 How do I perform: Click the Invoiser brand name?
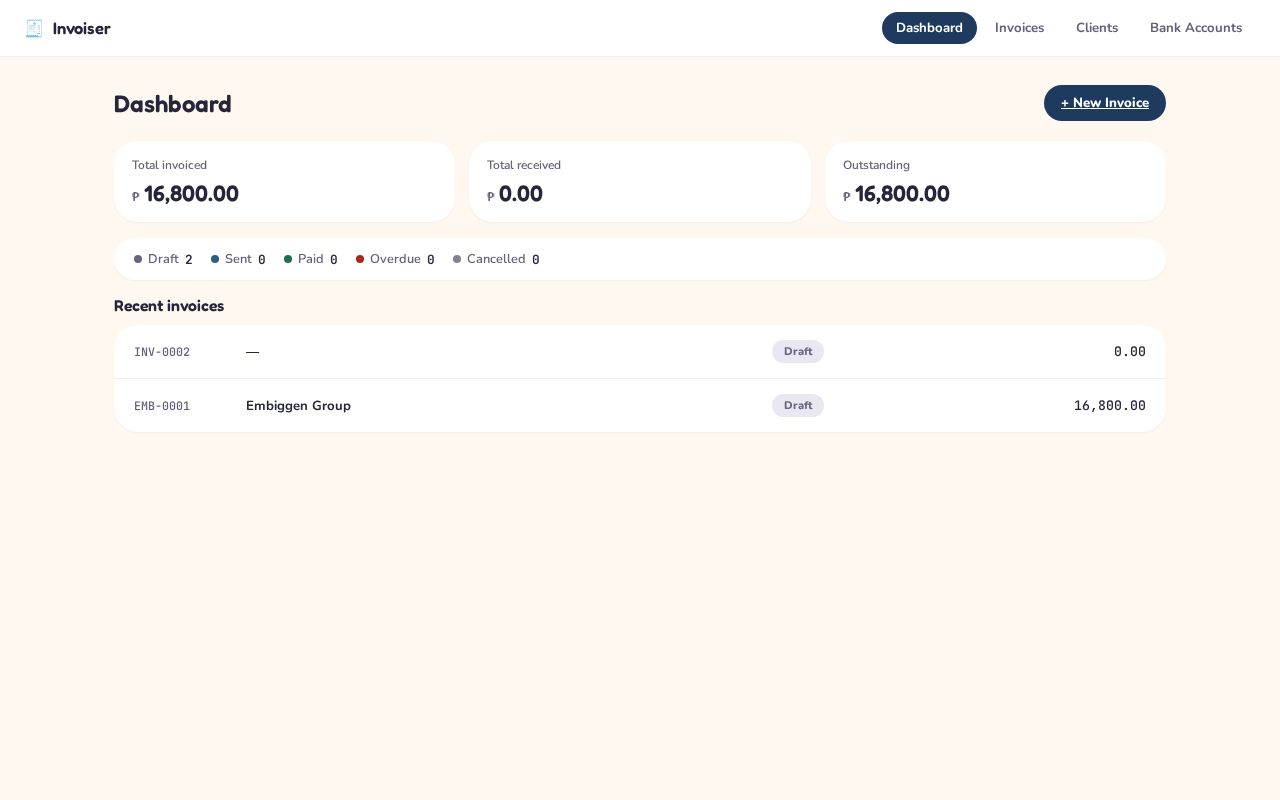pyautogui.click(x=81, y=28)
